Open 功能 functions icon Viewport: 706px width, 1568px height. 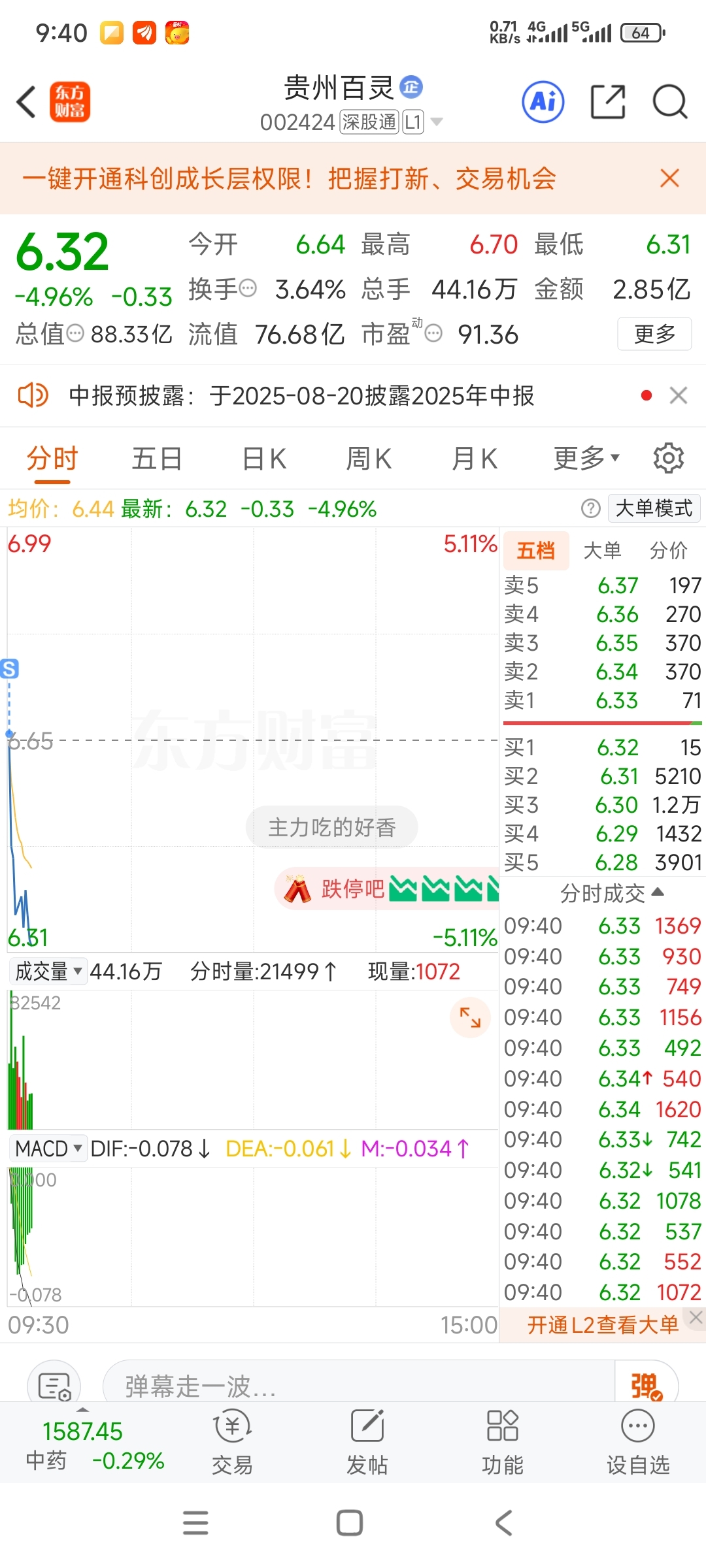(503, 1443)
